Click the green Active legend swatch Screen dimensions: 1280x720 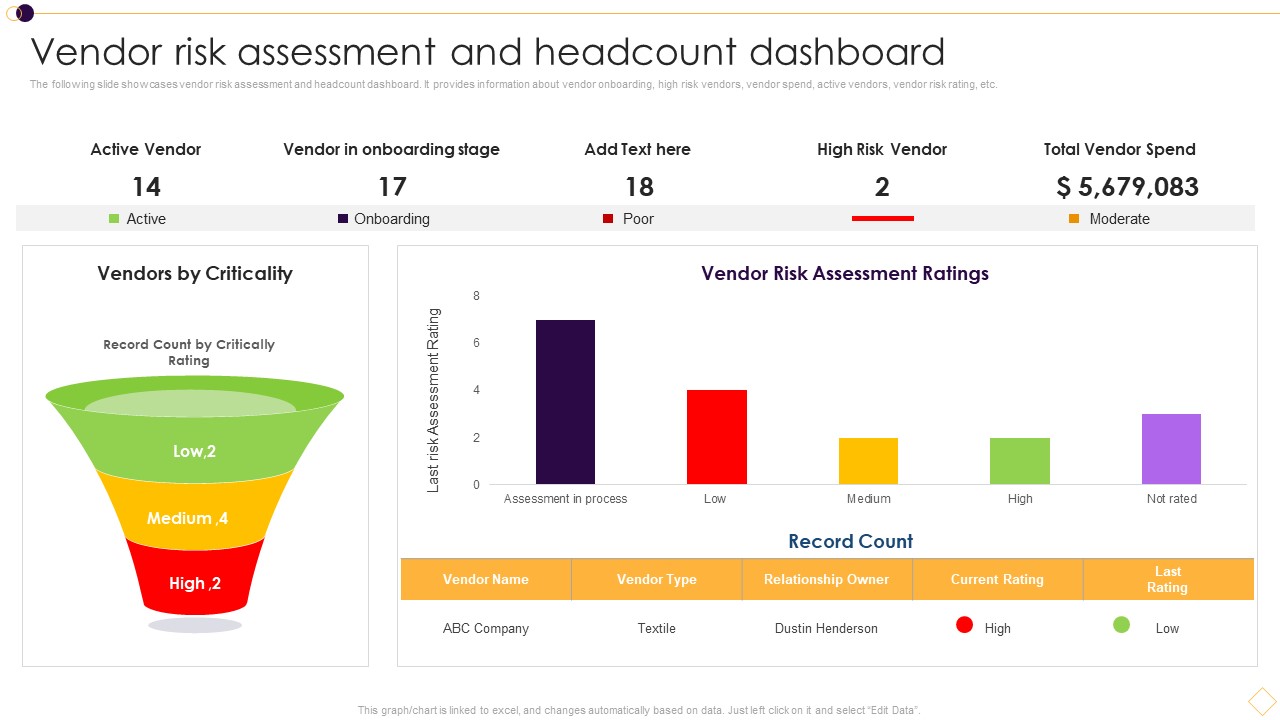(114, 218)
